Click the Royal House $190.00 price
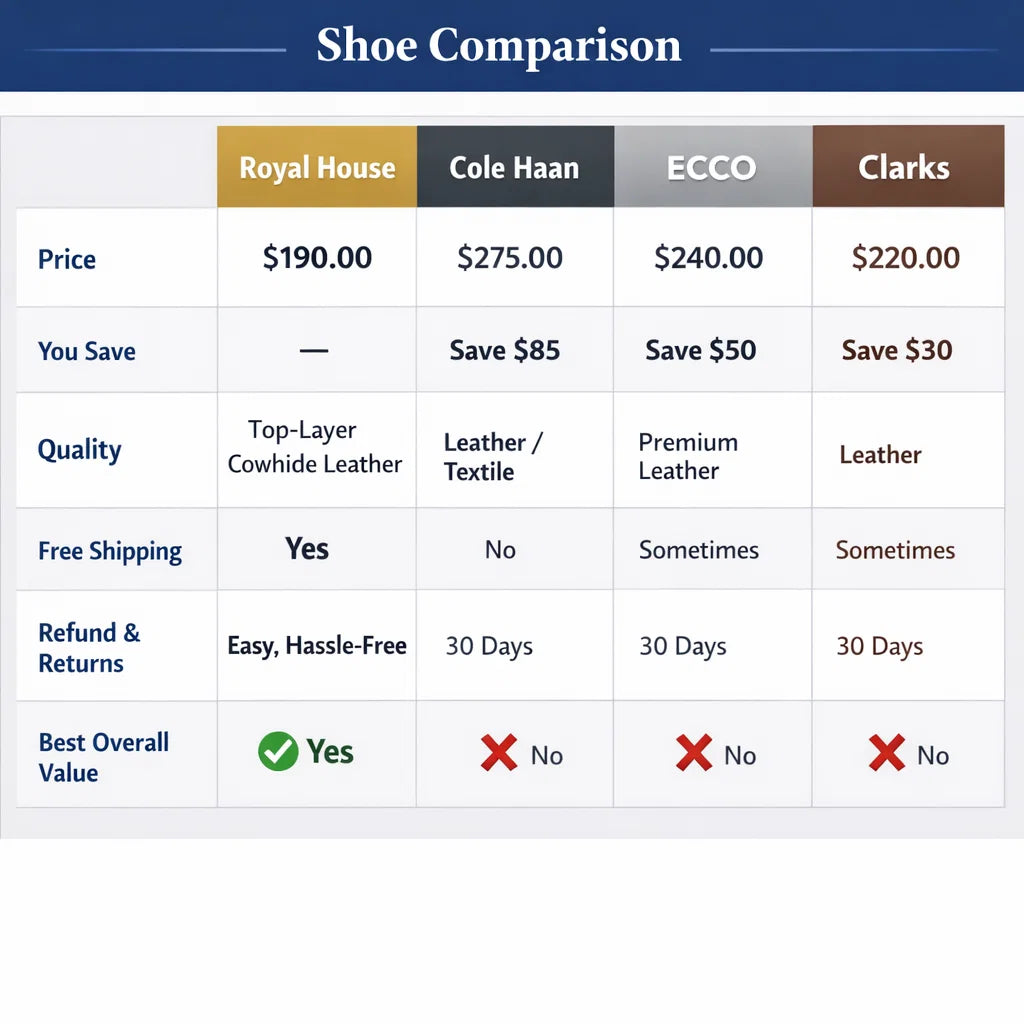The image size is (1024, 1024). (317, 258)
